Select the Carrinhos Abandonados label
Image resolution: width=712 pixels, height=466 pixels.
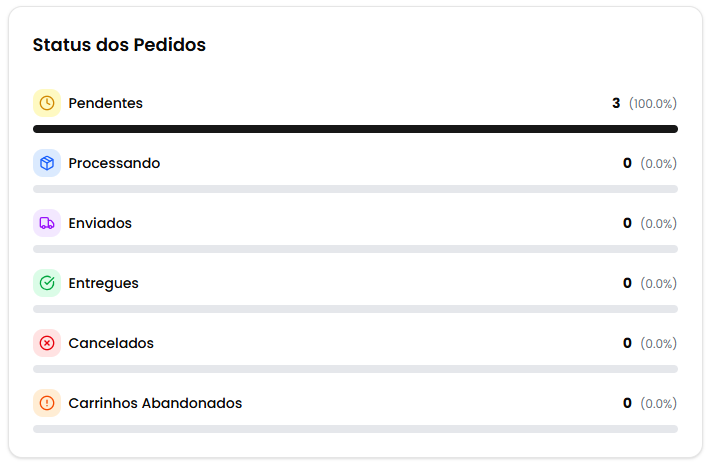(x=155, y=403)
